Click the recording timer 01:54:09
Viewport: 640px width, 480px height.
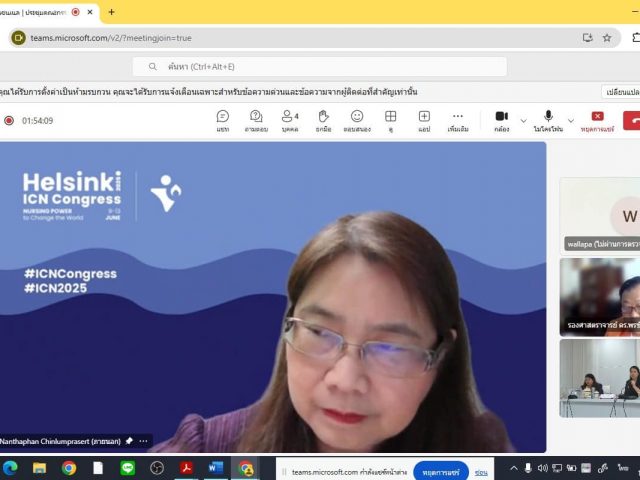click(x=38, y=121)
